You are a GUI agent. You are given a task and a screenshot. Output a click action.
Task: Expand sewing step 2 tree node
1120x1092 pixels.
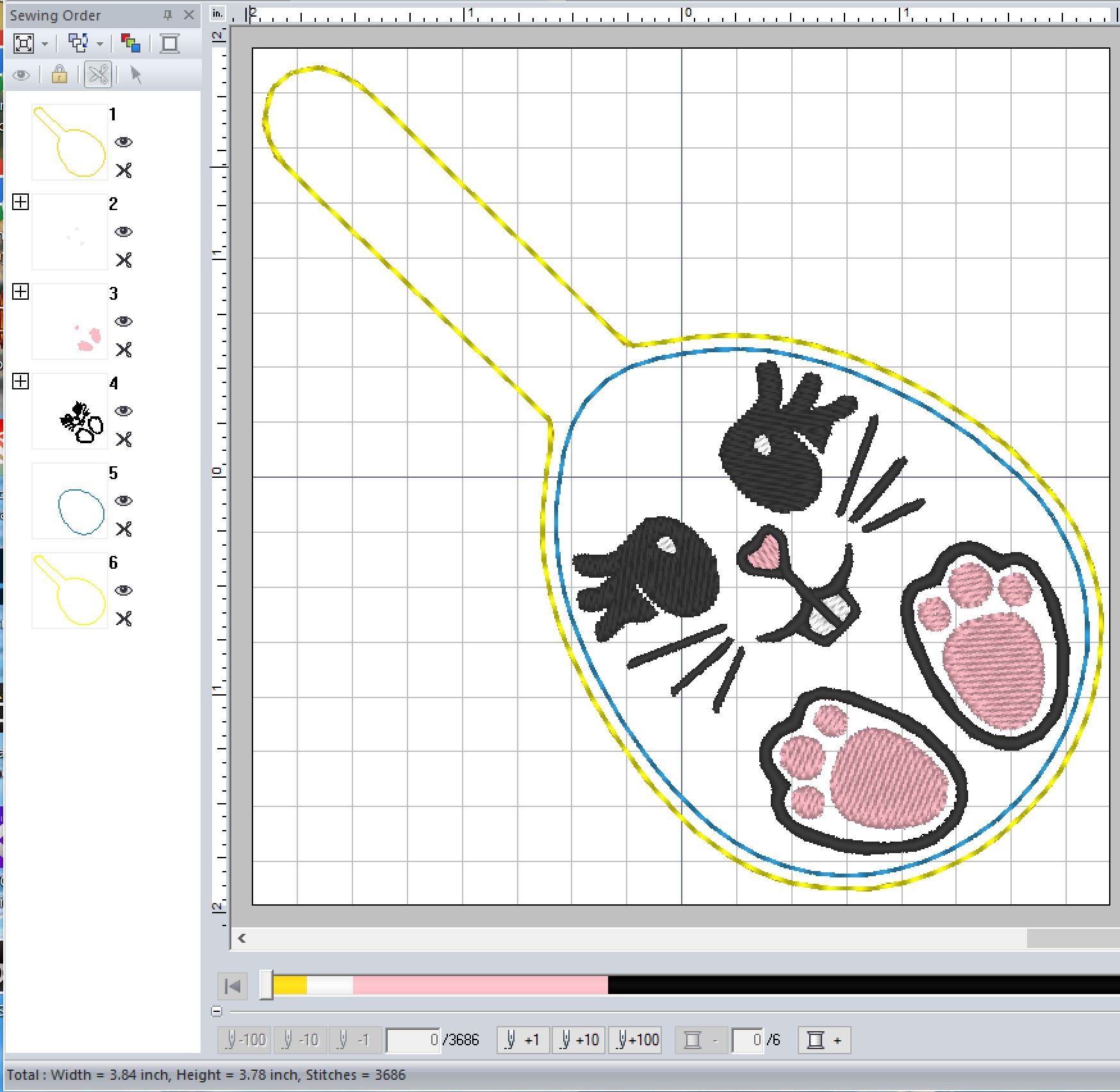click(x=21, y=202)
